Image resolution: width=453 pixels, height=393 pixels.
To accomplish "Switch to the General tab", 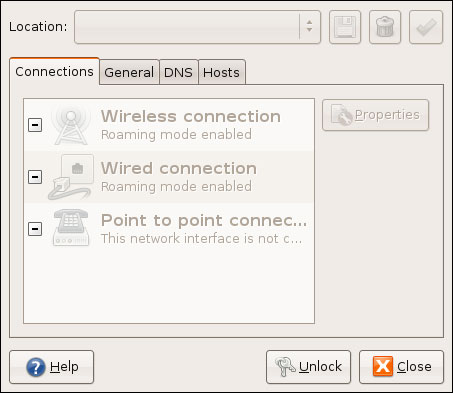I will coord(129,72).
